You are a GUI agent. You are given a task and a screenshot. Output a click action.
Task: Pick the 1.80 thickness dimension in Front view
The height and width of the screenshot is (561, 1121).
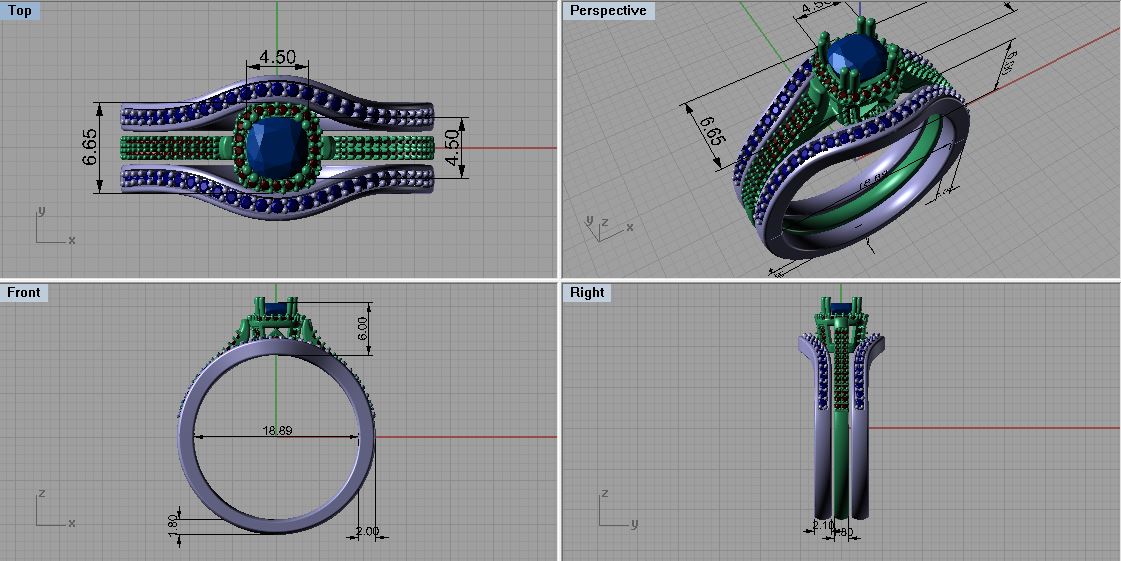172,525
